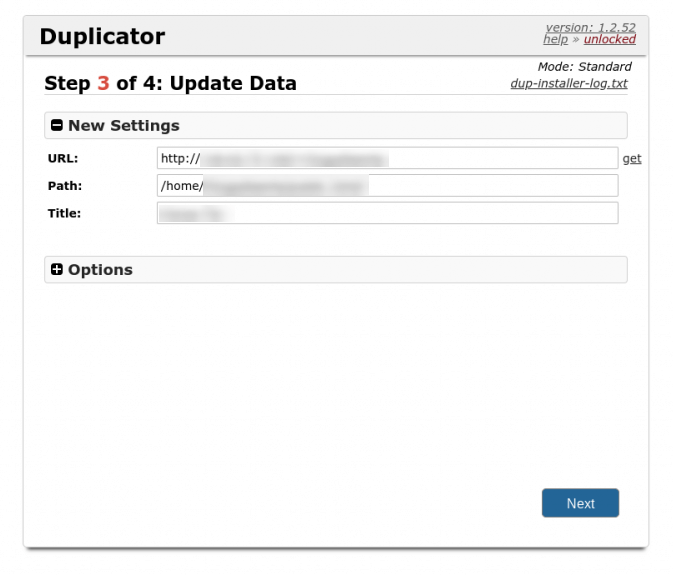Click the Title input field
Screen dimensions: 673x575
(x=388, y=213)
